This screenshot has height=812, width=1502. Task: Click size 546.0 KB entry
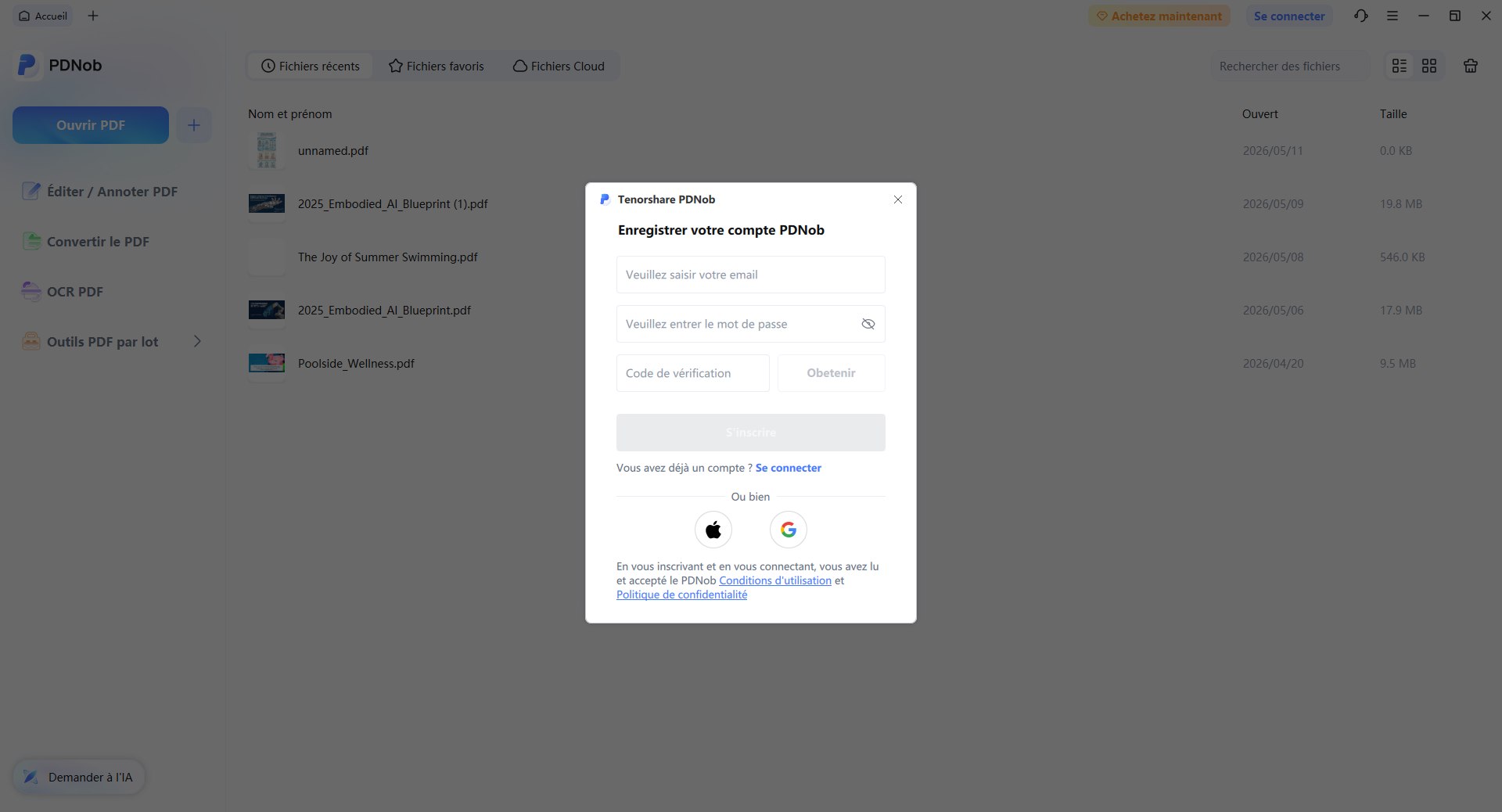[x=1403, y=257]
